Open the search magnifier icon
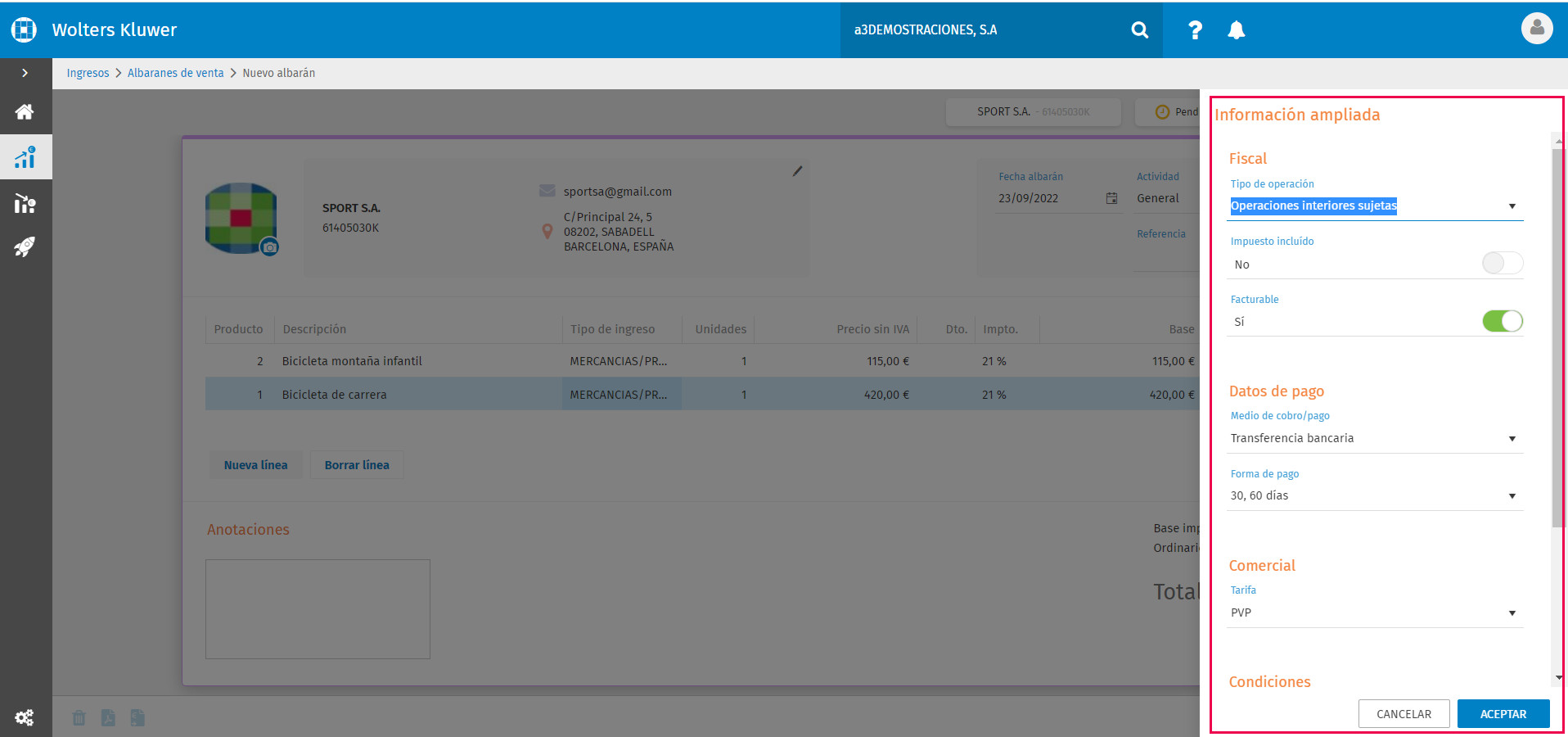The width and height of the screenshot is (1568, 737). click(x=1139, y=30)
